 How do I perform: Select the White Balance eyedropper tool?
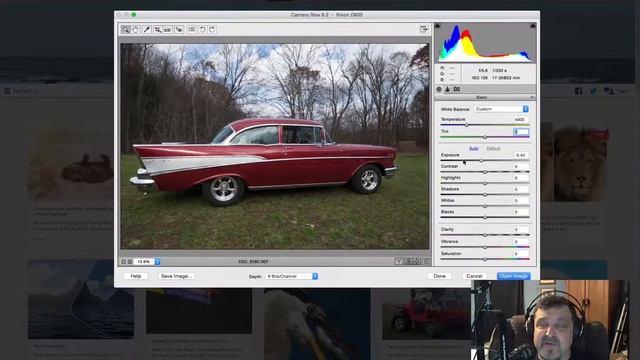coord(147,29)
